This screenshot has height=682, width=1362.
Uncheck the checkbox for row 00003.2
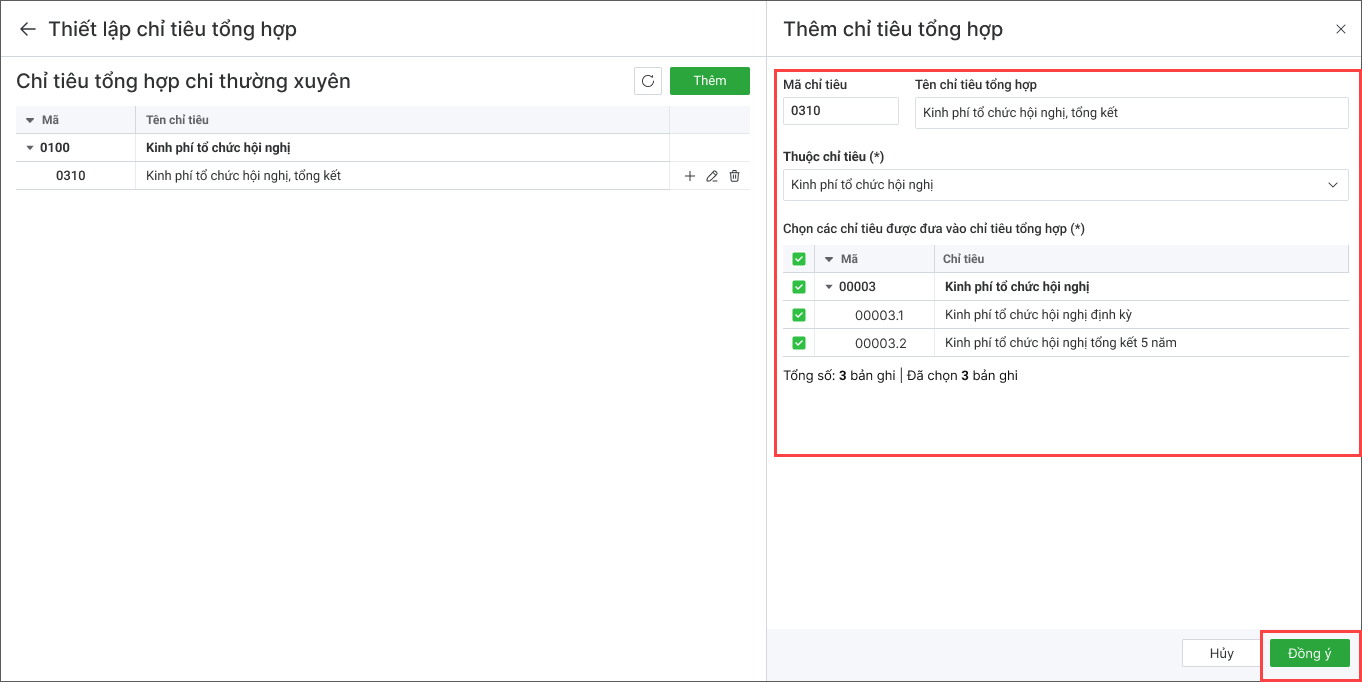(799, 343)
